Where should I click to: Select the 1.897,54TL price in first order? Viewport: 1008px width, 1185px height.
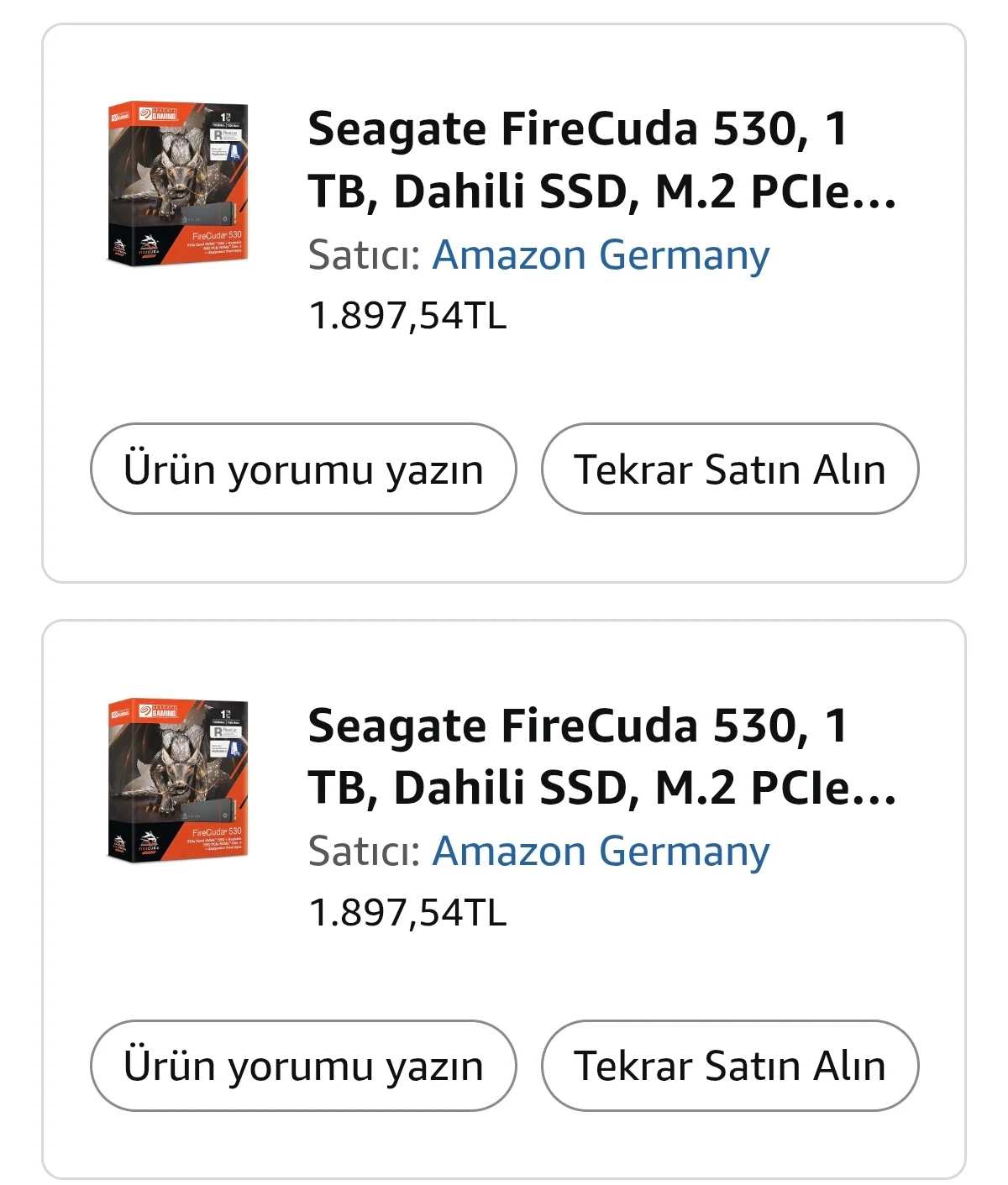coord(408,316)
